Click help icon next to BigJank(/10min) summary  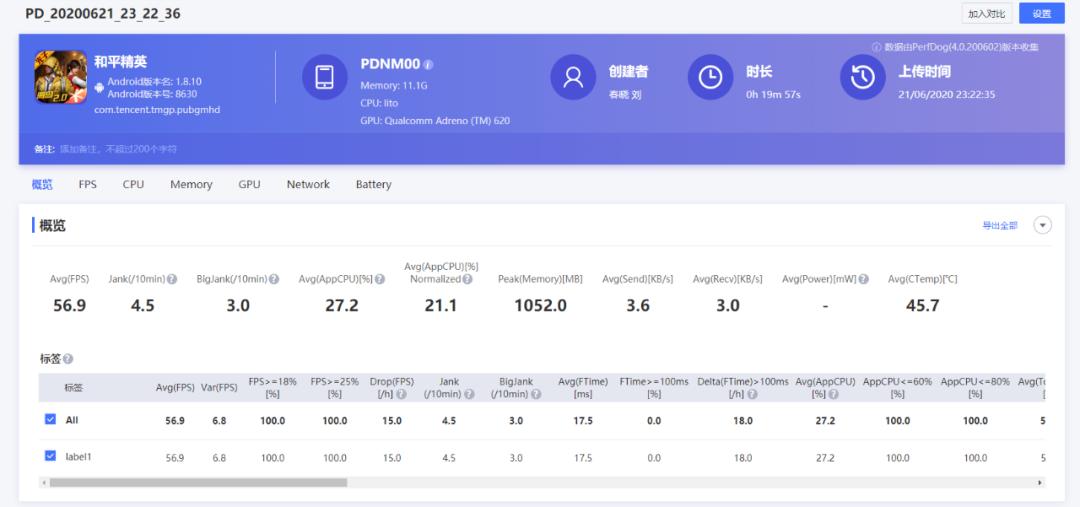click(274, 279)
